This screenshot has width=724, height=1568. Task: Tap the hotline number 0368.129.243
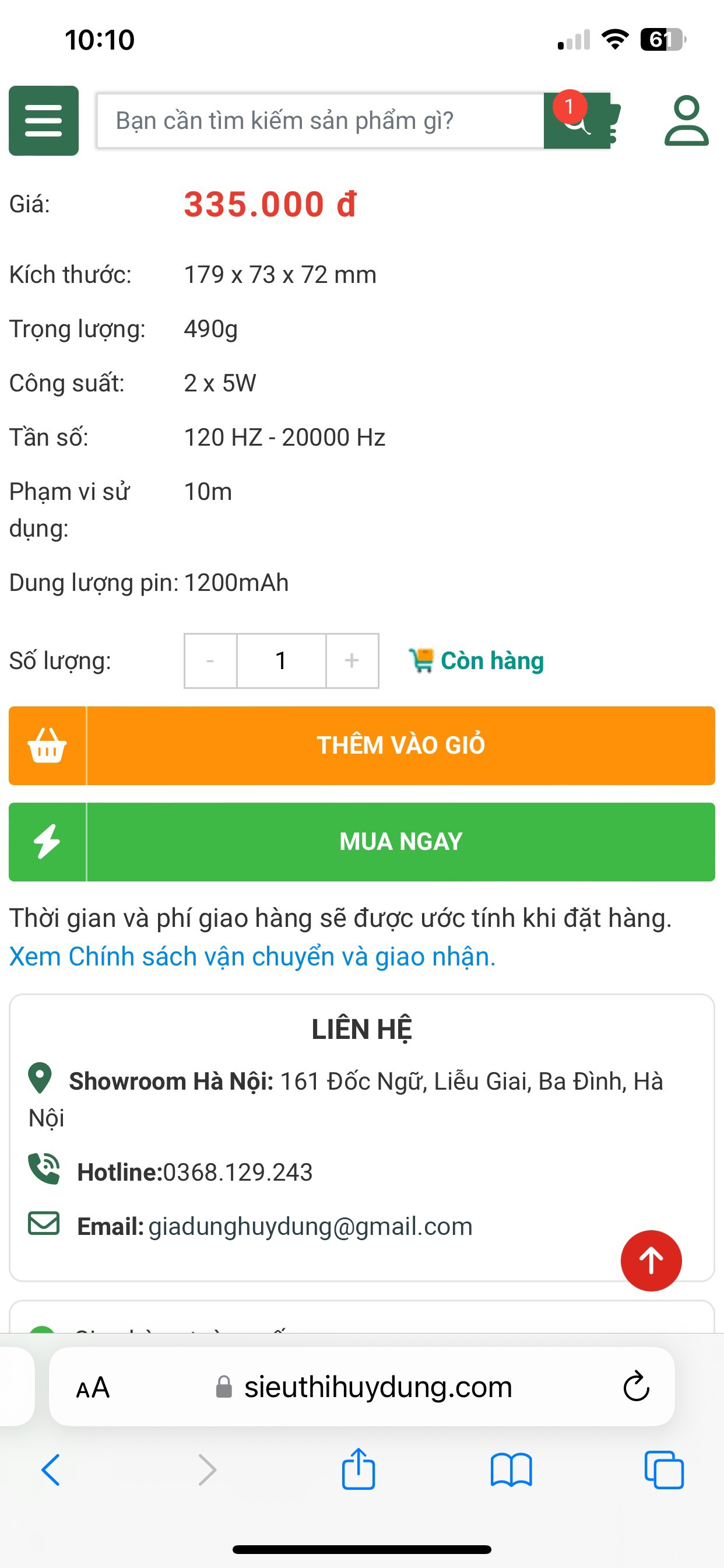237,1172
